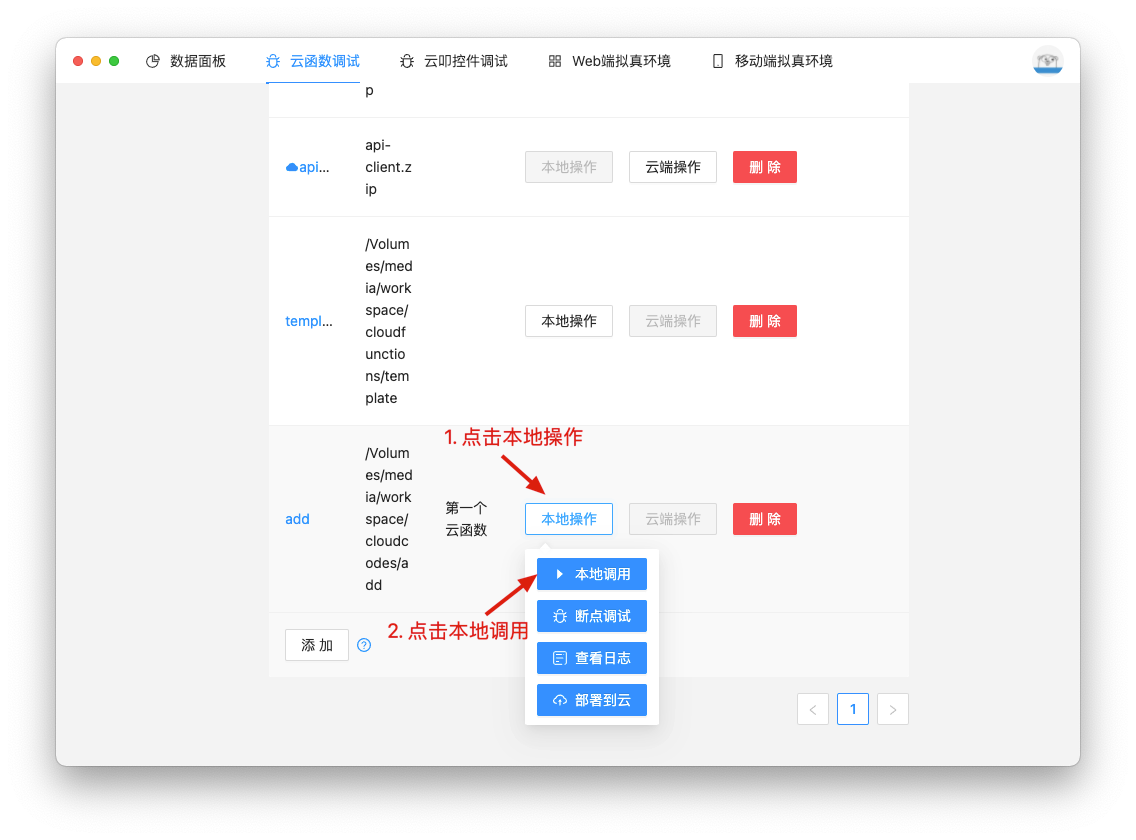Open the user avatar in top right
1136x840 pixels.
[1047, 61]
